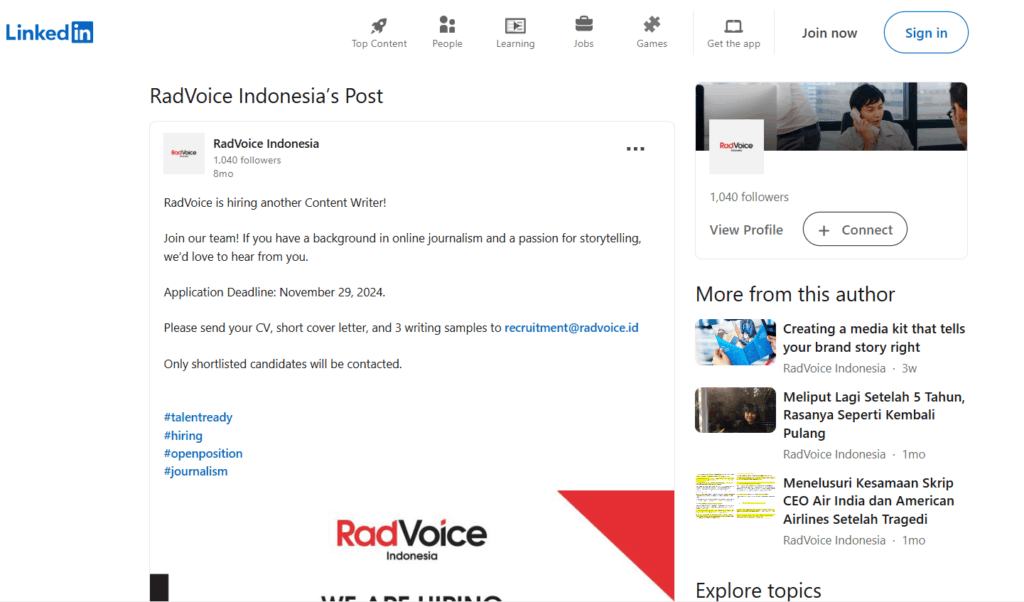Screen dimensions: 1024x602
Task: Click the RadVoice hiring post image
Action: tap(412, 546)
